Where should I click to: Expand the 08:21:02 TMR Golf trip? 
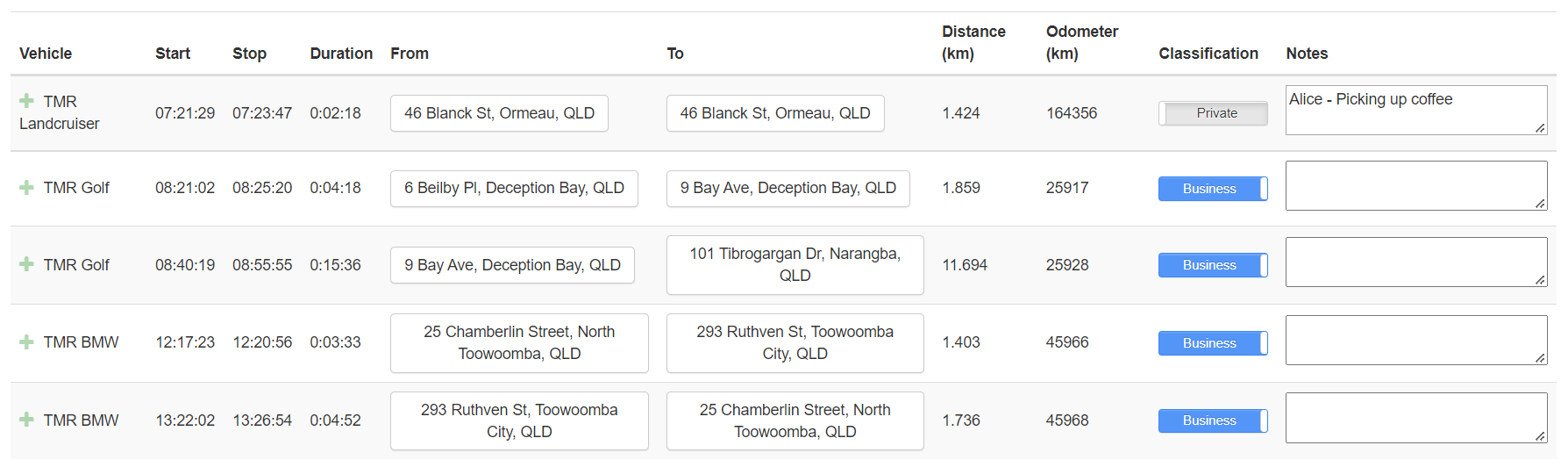(26, 188)
